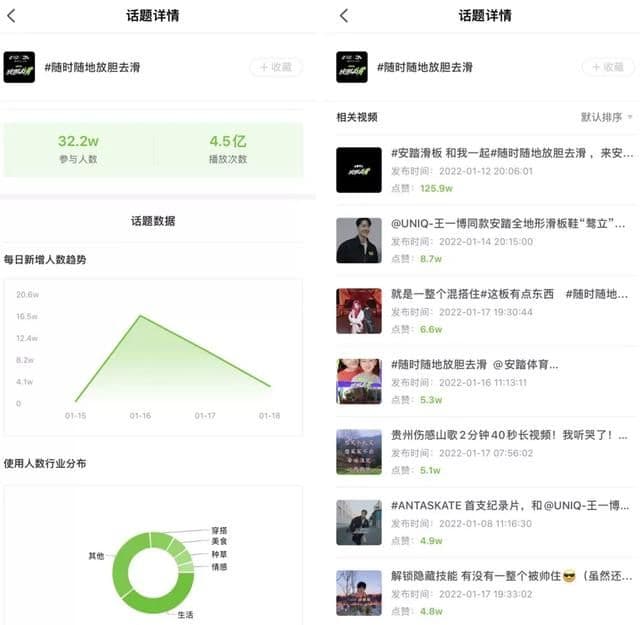Tap topic logo icon in left panel
The image size is (640, 625).
(x=19, y=67)
